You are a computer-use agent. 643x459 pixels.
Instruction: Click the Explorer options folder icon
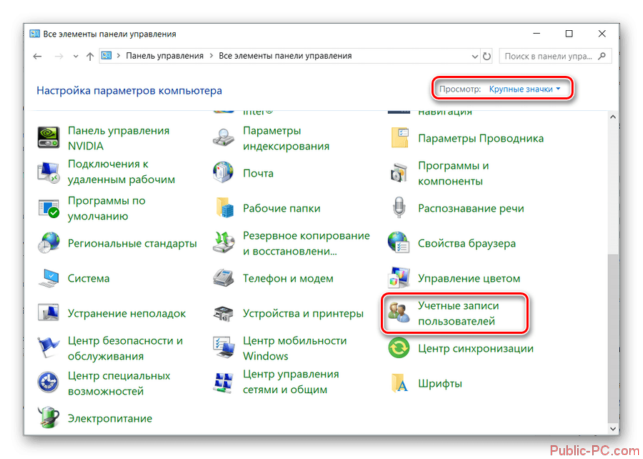pyautogui.click(x=399, y=138)
